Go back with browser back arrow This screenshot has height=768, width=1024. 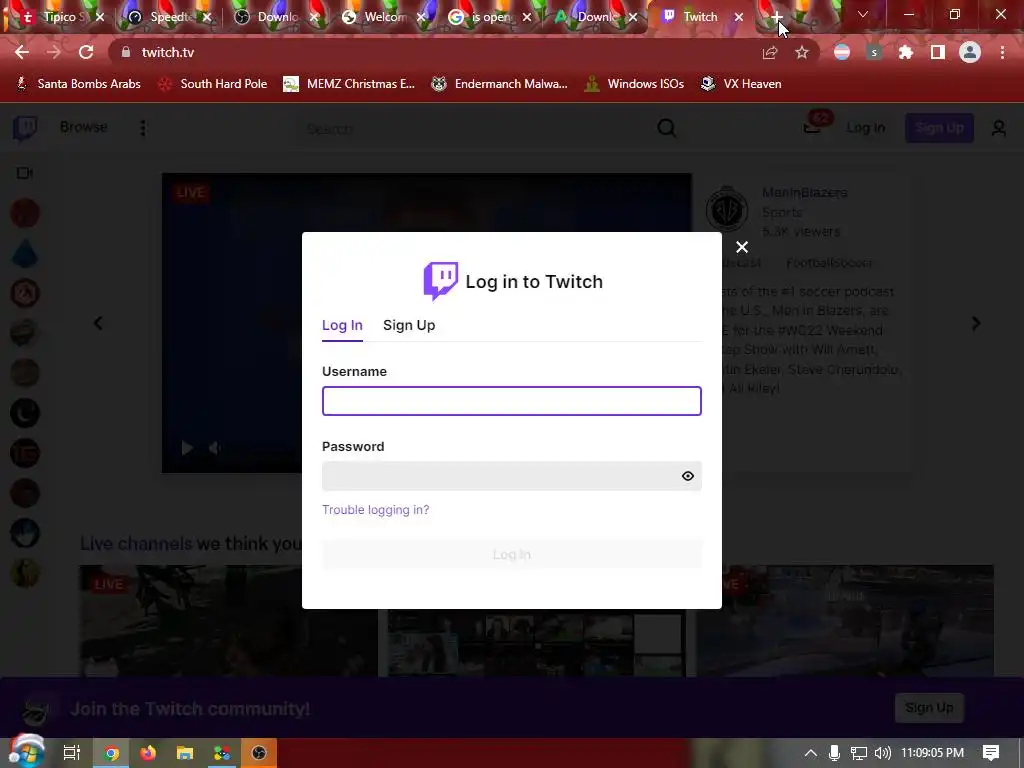[22, 52]
